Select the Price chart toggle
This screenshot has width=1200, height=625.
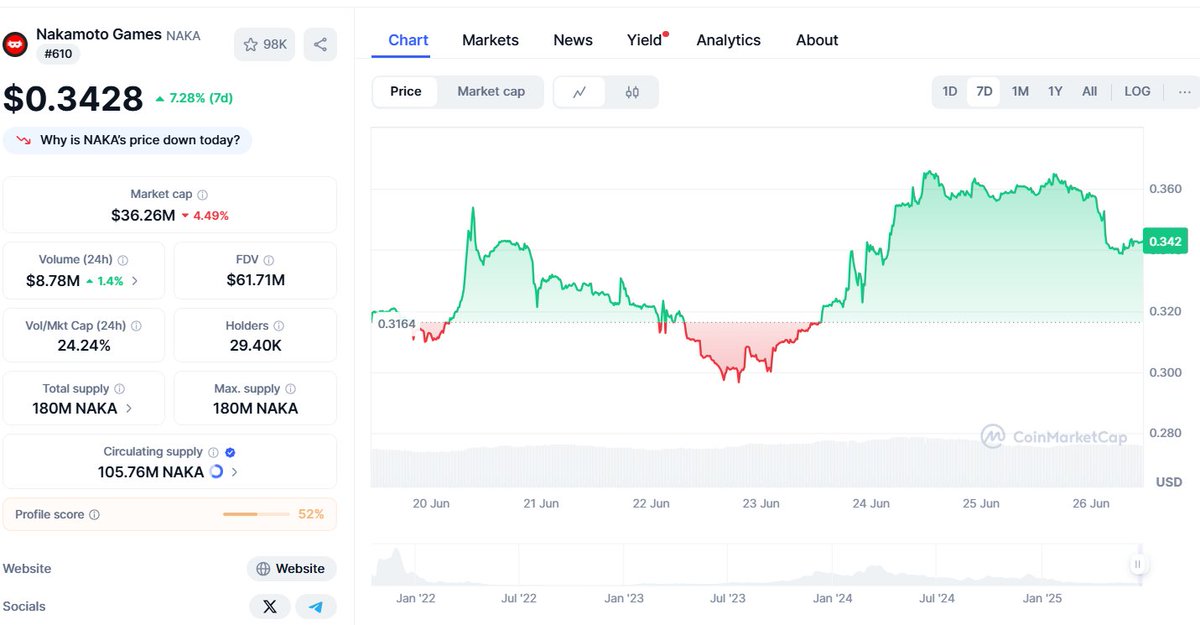[406, 92]
